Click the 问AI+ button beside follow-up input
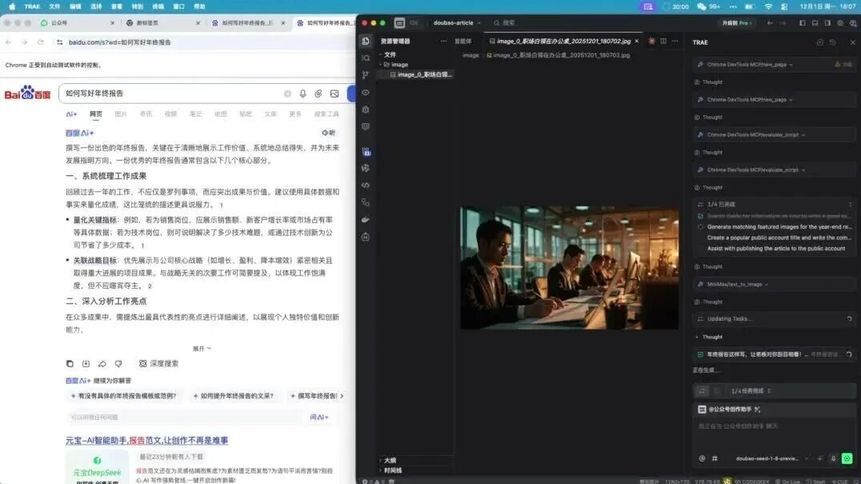The height and width of the screenshot is (484, 861). (x=318, y=418)
